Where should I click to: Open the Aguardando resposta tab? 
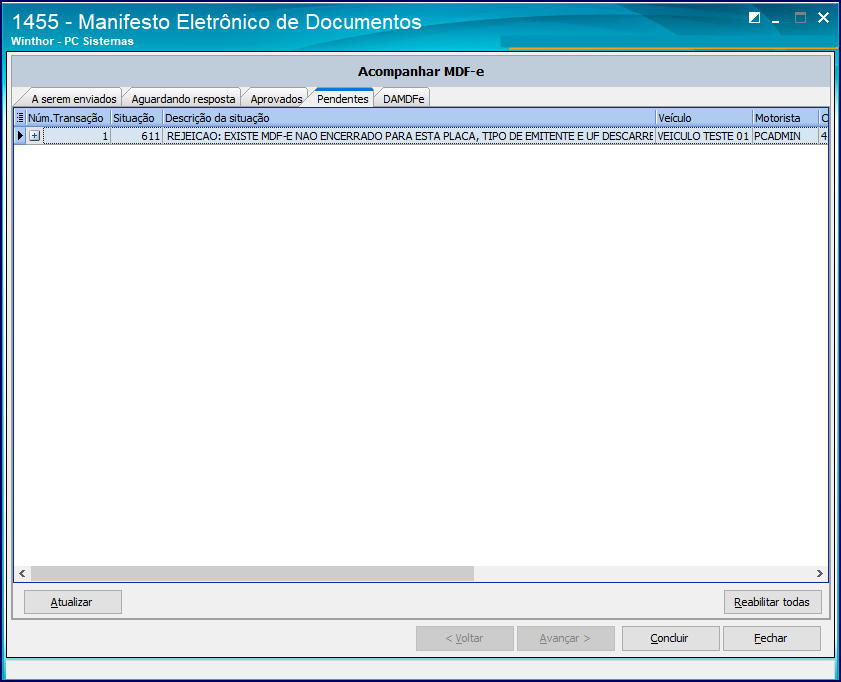click(x=183, y=99)
